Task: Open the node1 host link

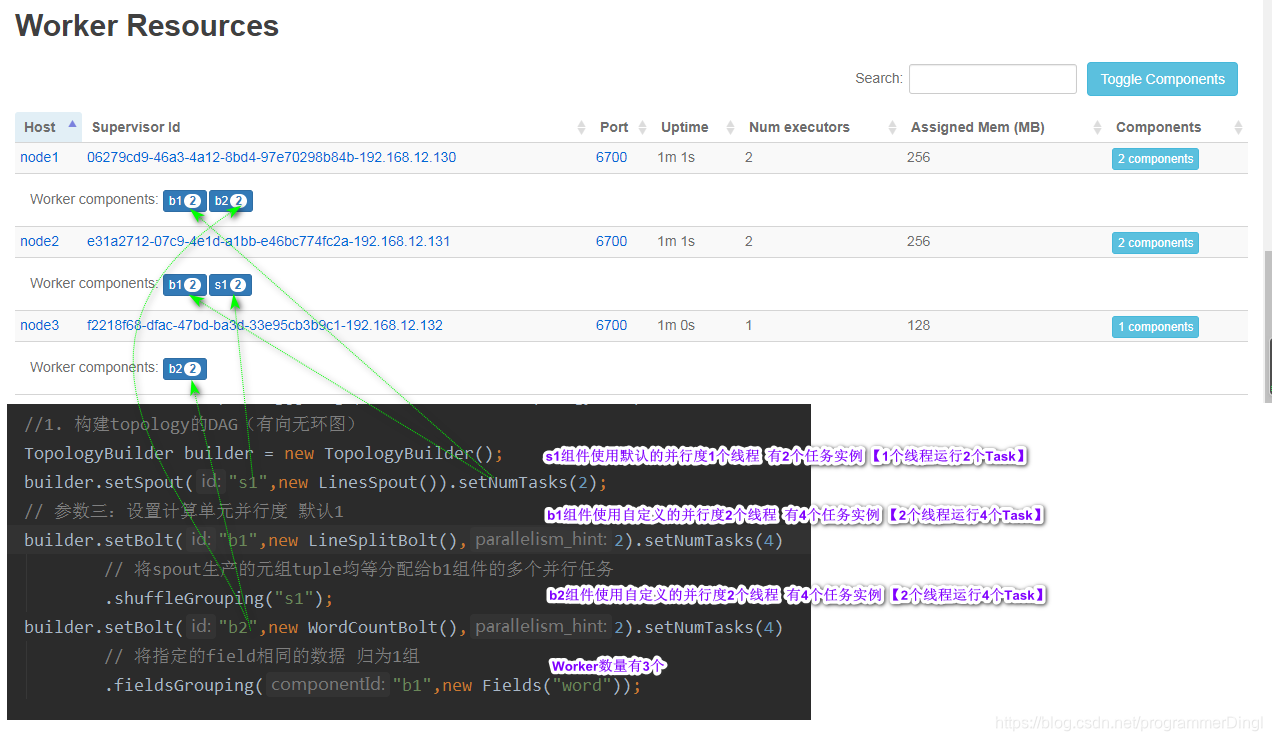Action: point(40,157)
